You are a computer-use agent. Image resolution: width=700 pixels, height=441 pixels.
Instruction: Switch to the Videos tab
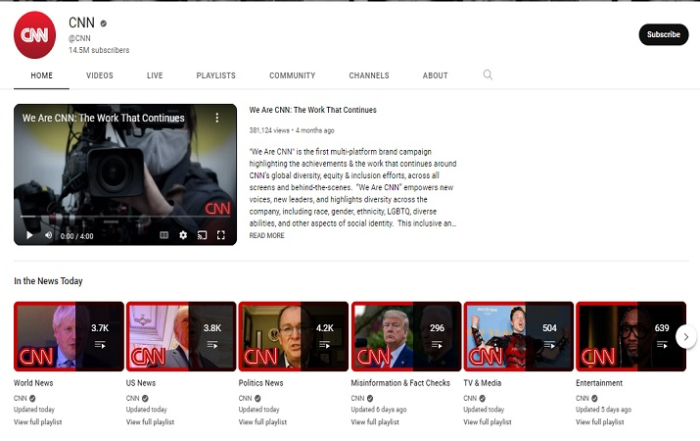(100, 75)
